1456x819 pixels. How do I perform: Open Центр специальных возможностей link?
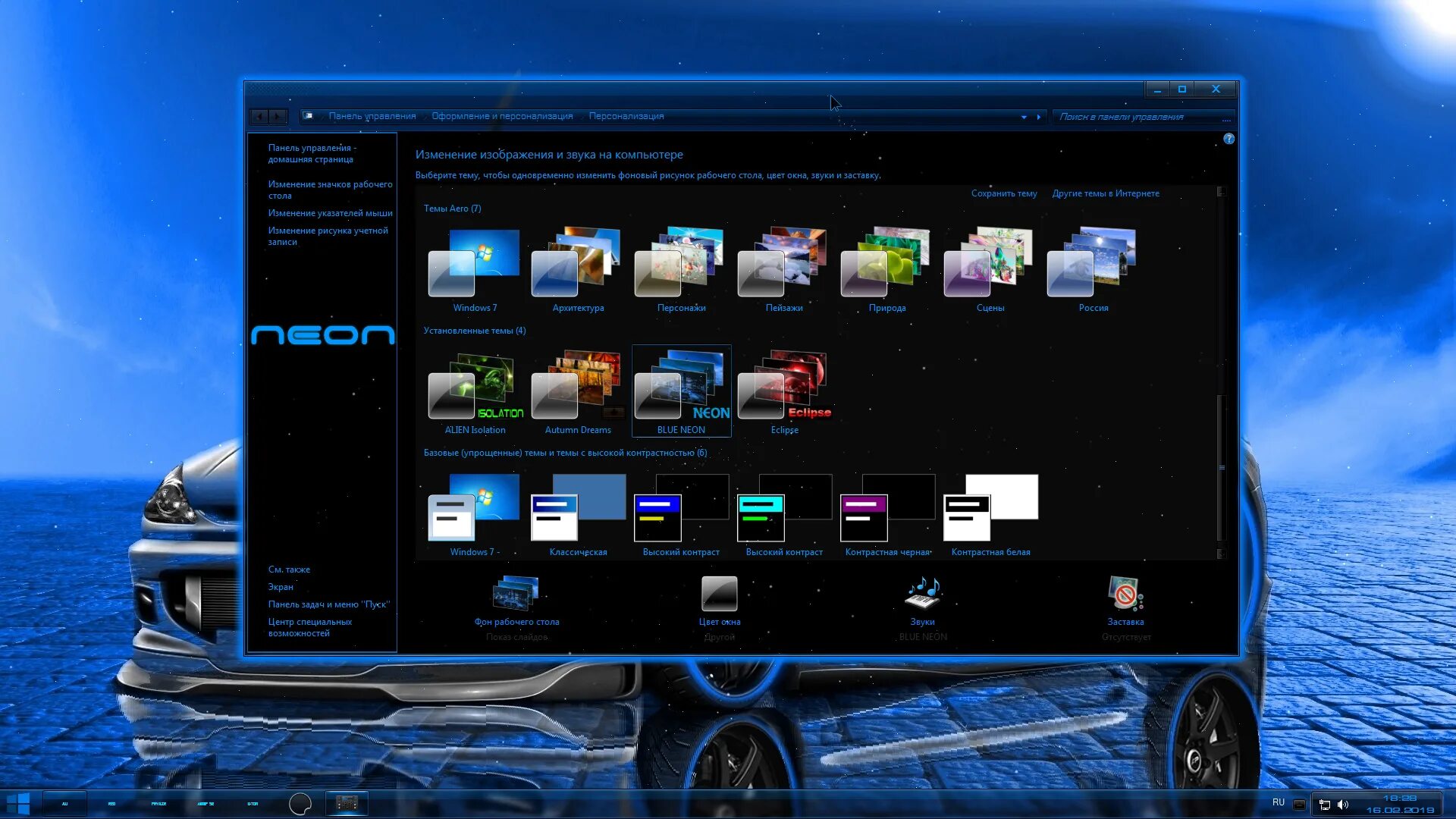(309, 627)
